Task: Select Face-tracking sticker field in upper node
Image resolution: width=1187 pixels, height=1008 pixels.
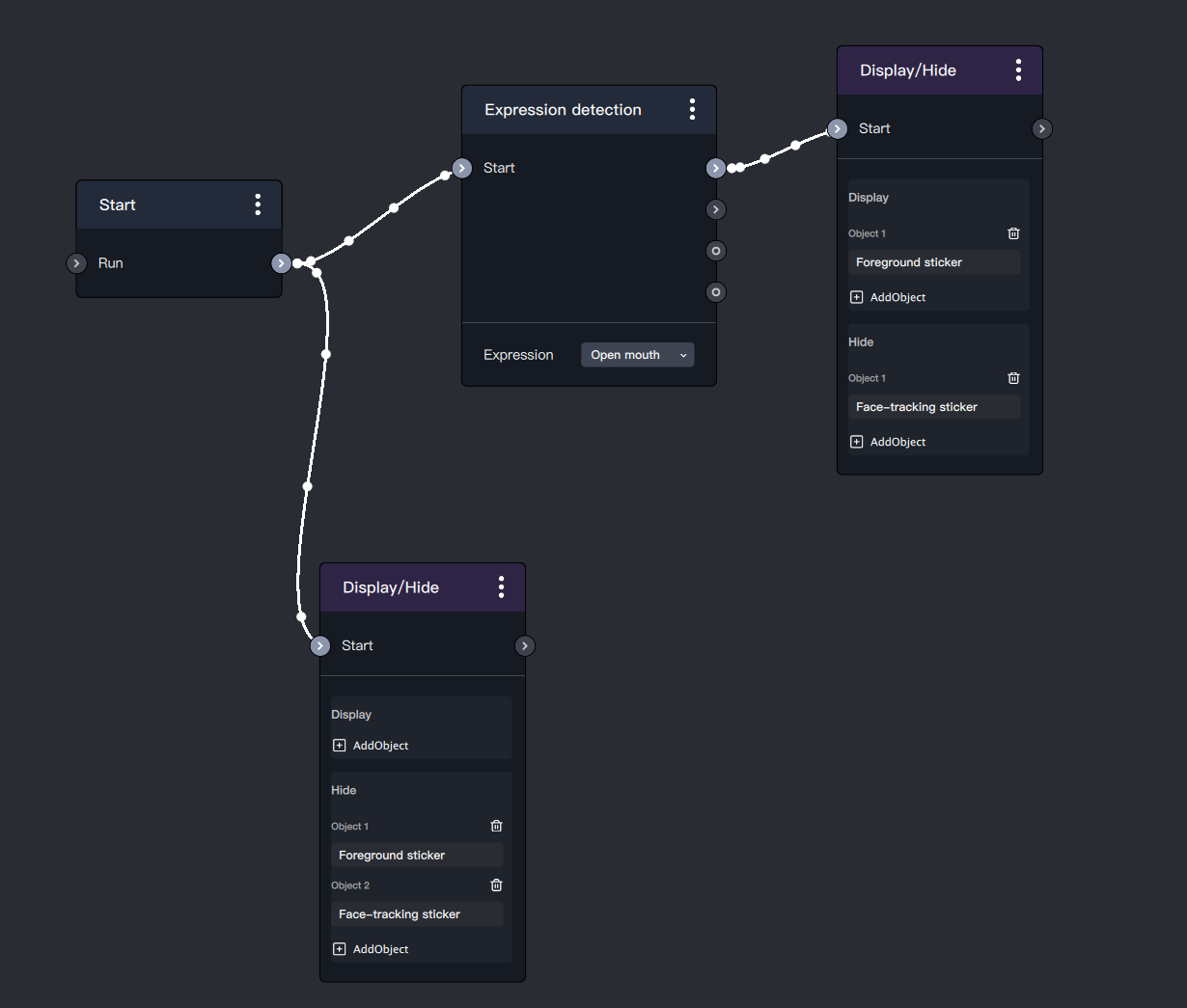Action: [934, 407]
